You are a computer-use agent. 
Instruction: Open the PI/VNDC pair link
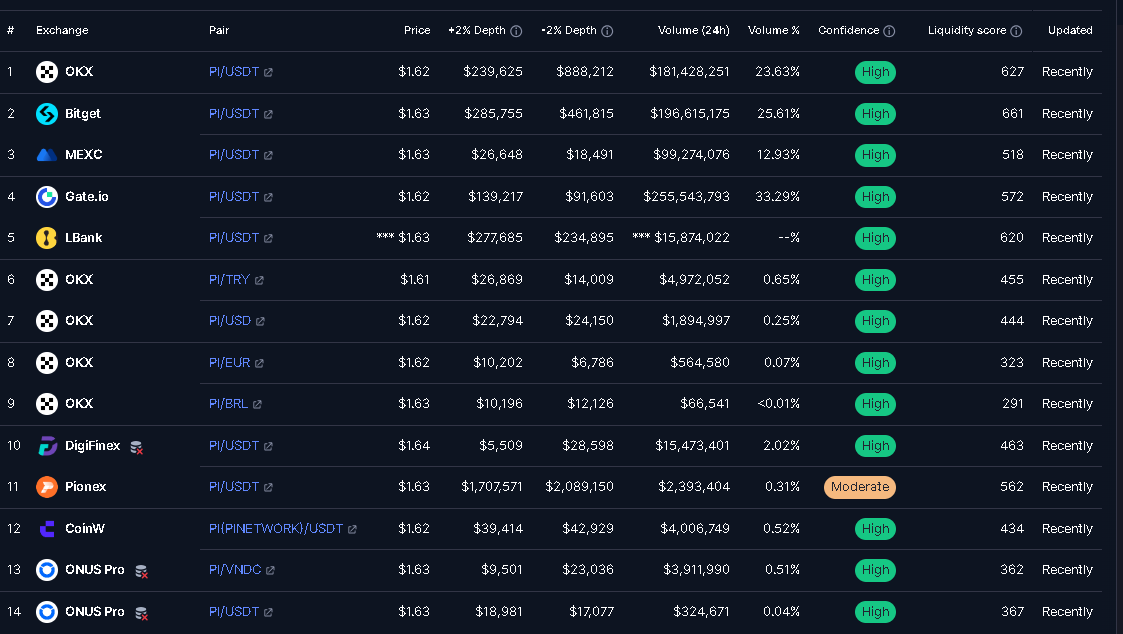tap(235, 570)
